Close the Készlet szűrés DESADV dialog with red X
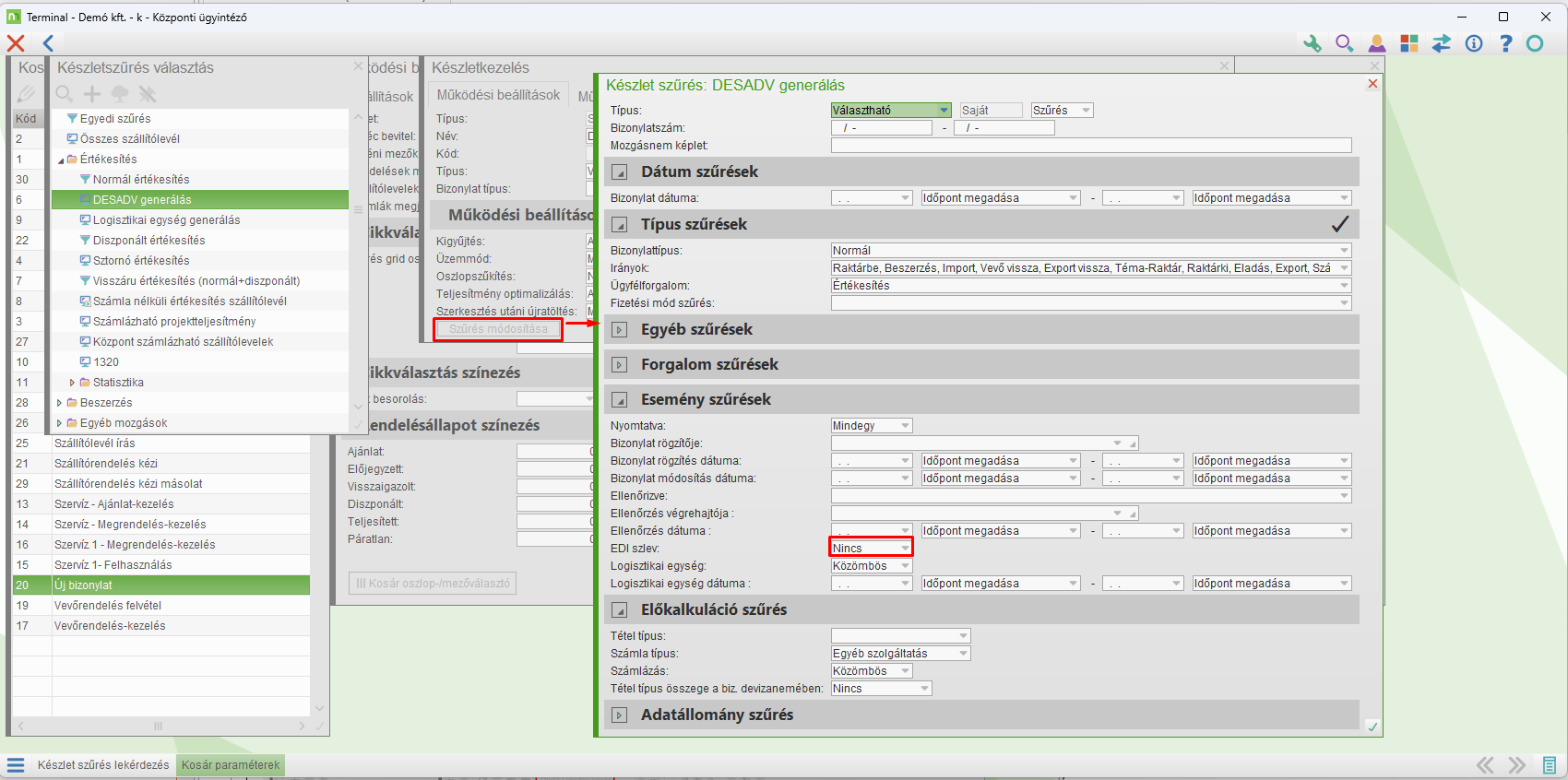This screenshot has width=1568, height=780. [x=1372, y=84]
